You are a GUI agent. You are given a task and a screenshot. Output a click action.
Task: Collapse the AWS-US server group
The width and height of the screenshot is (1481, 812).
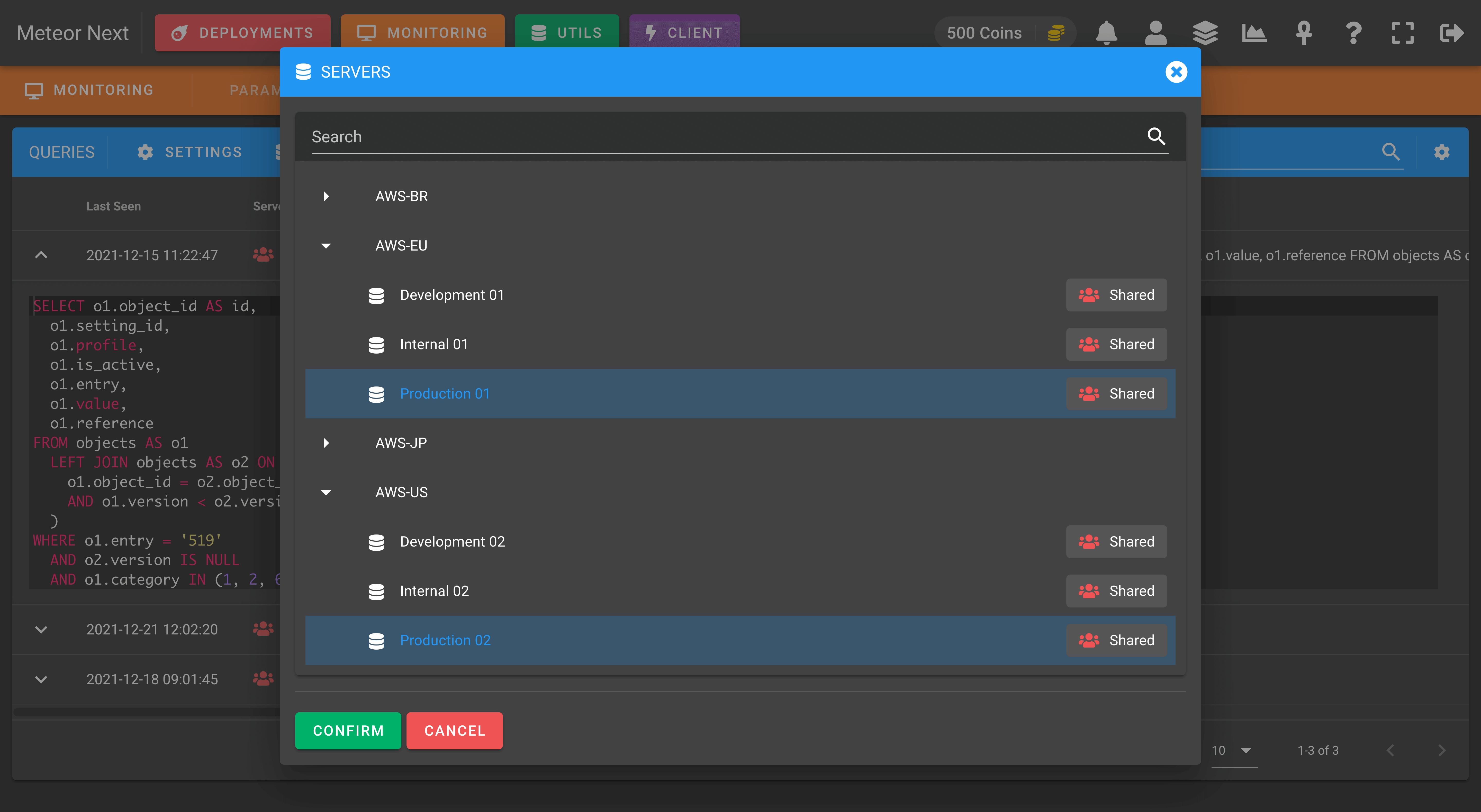click(x=326, y=493)
